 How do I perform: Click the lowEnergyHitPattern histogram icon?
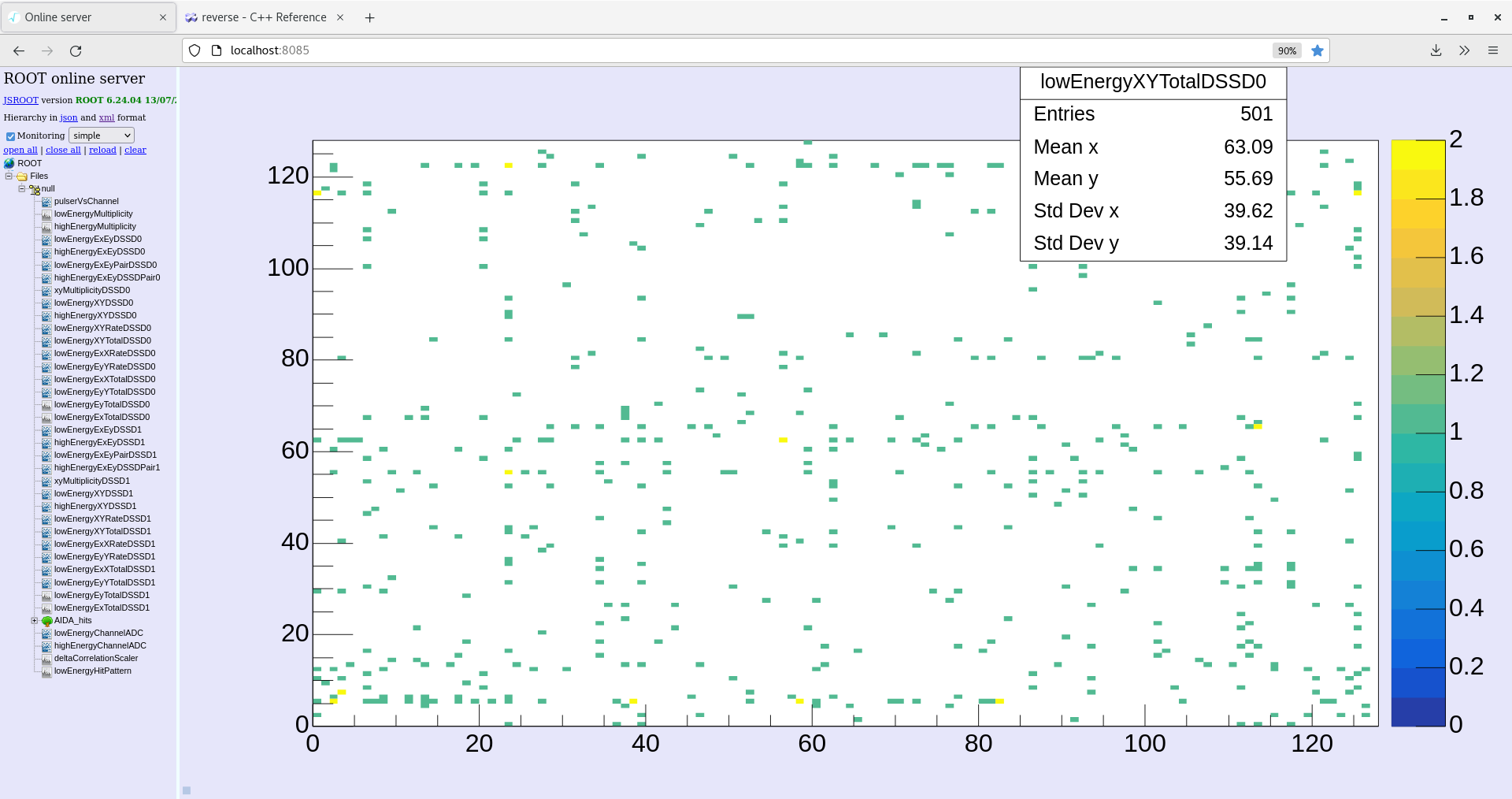point(46,671)
